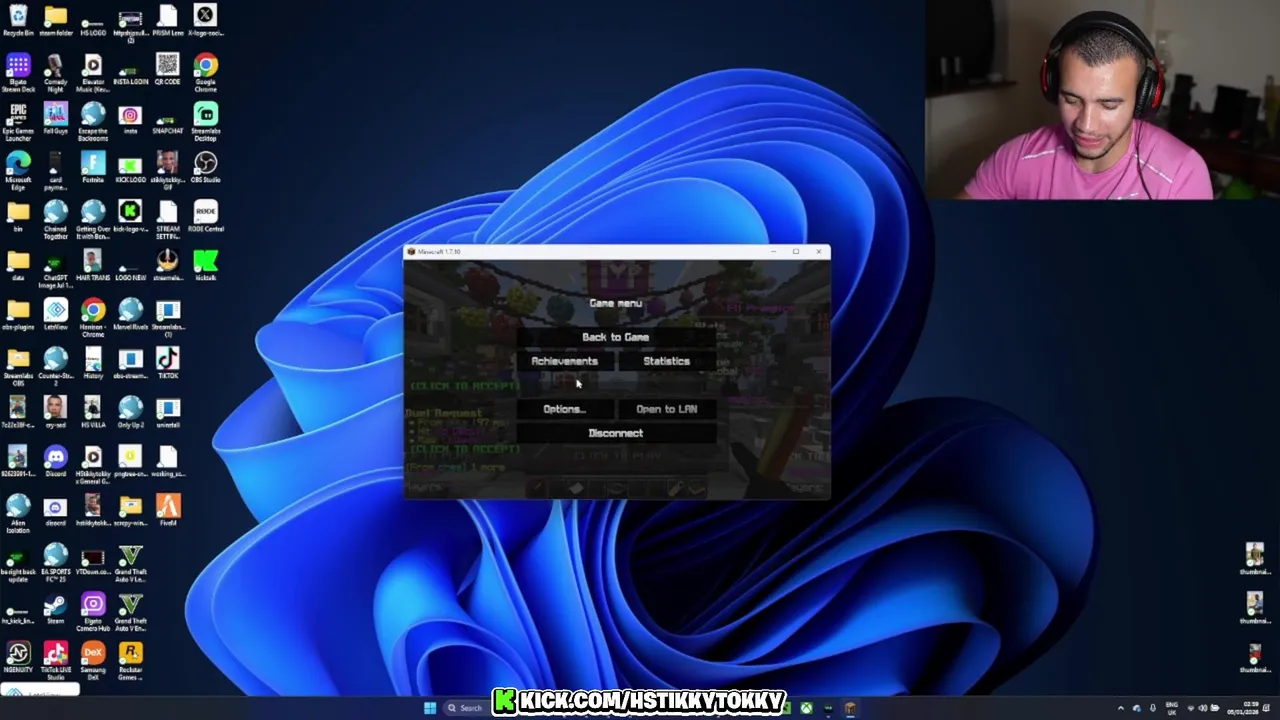Select the Fortnite desktop icon
Viewport: 1280px width, 720px height.
tap(93, 168)
